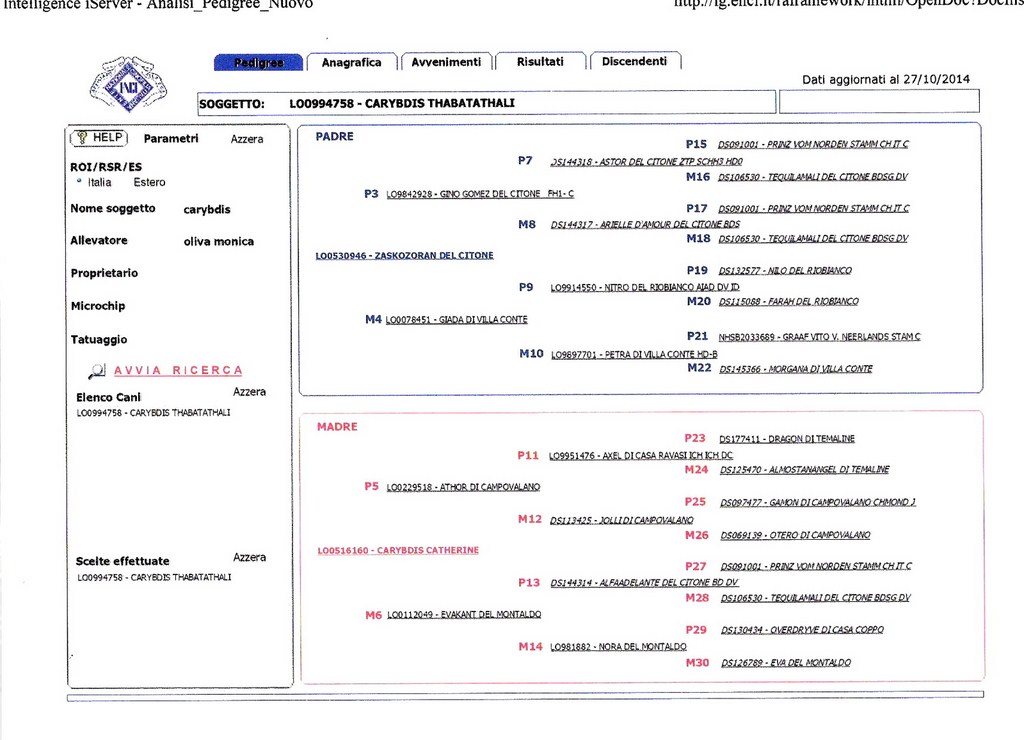
Task: Click the SOGGETTO field box
Action: [487, 103]
